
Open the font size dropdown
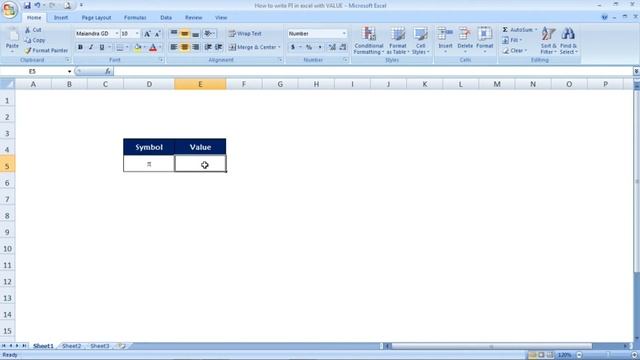tap(137, 33)
